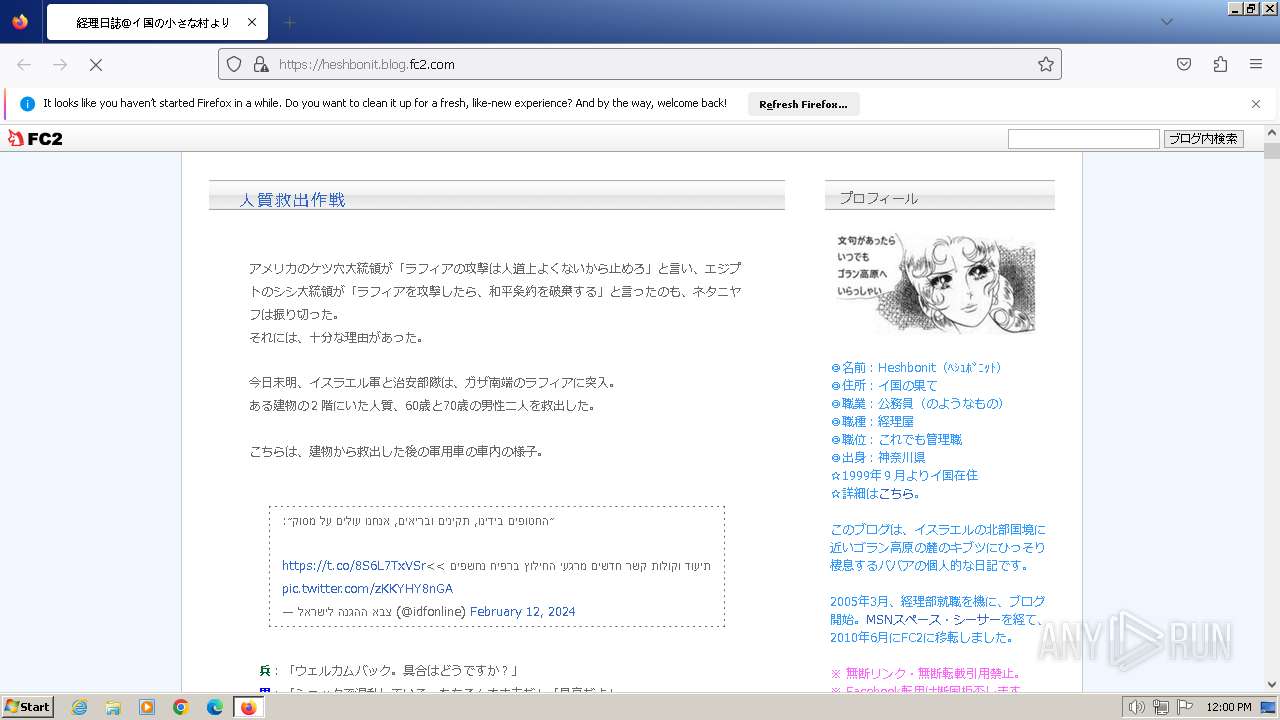The image size is (1280, 720).
Task: Click the Firefox logo icon in tab bar
Action: [x=20, y=21]
